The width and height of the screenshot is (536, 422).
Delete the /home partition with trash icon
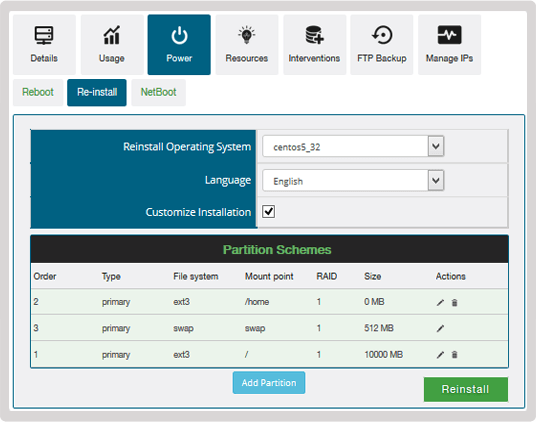tap(454, 302)
